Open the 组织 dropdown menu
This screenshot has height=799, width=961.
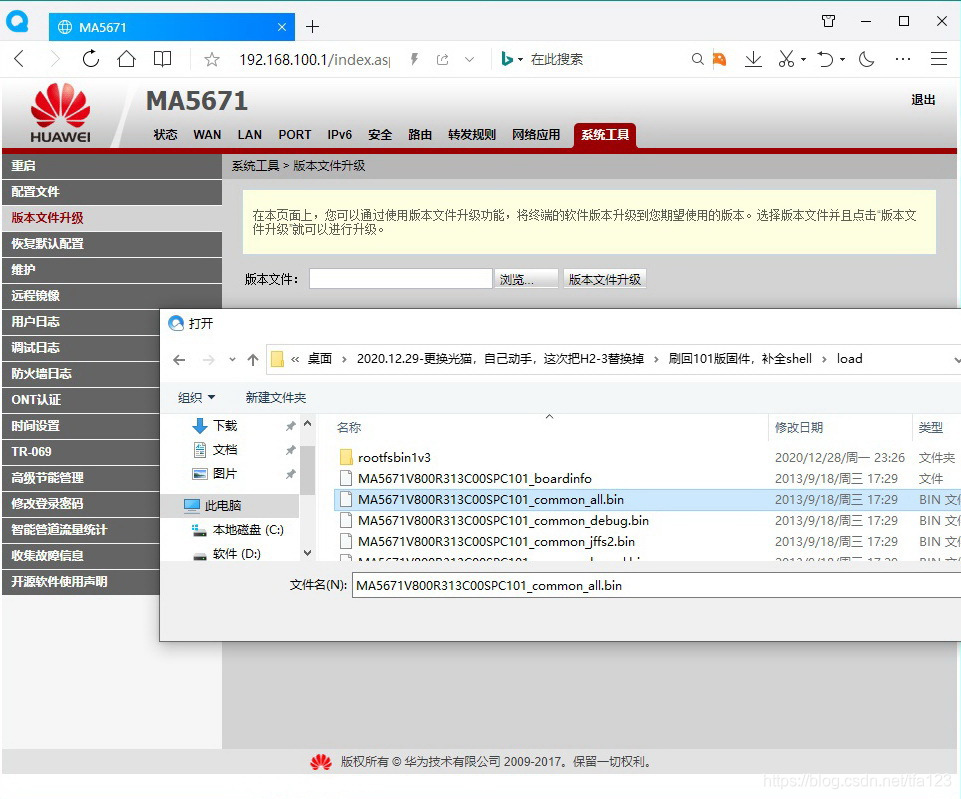pyautogui.click(x=196, y=398)
